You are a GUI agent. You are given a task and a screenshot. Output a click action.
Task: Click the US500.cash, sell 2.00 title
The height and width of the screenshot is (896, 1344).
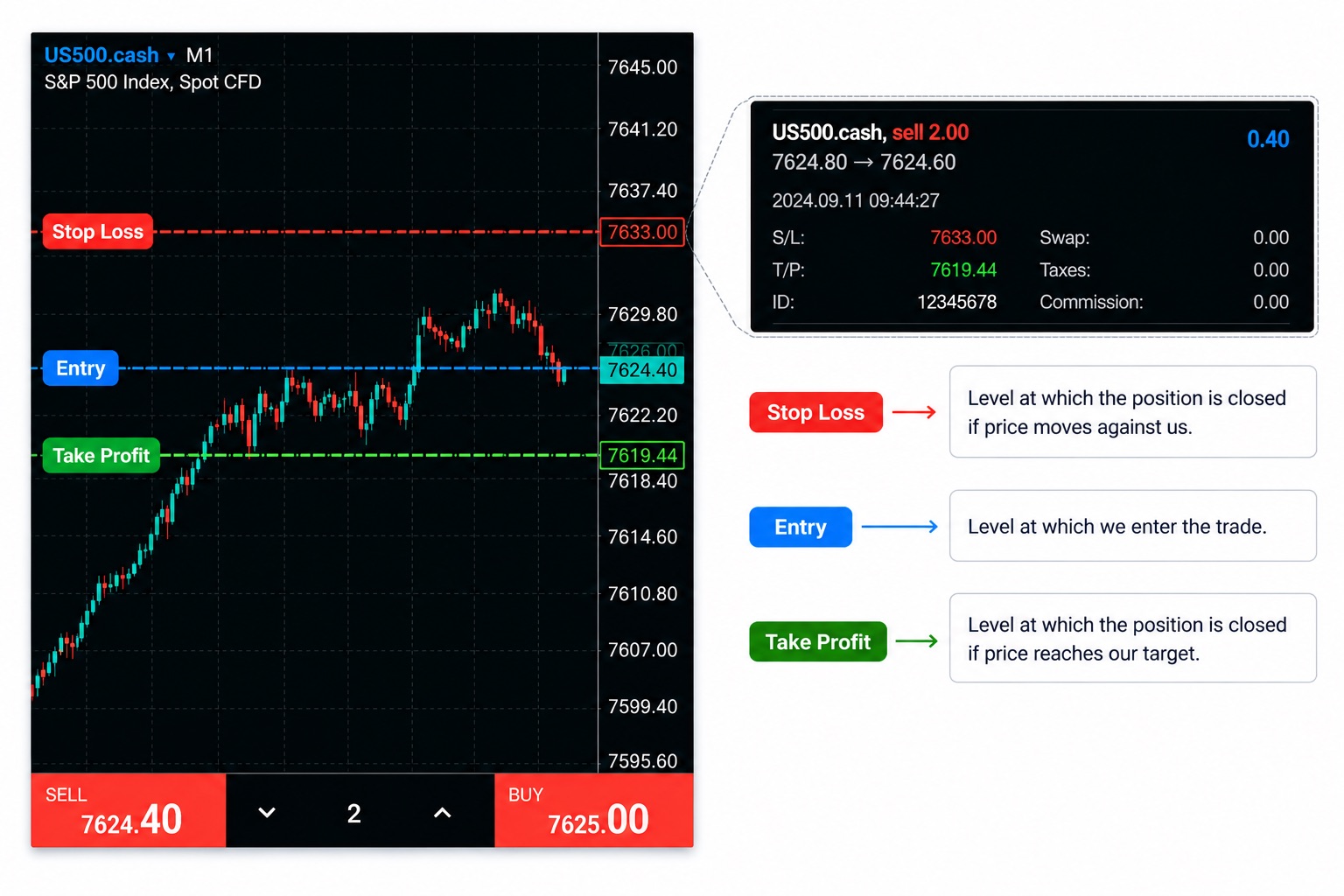871,132
